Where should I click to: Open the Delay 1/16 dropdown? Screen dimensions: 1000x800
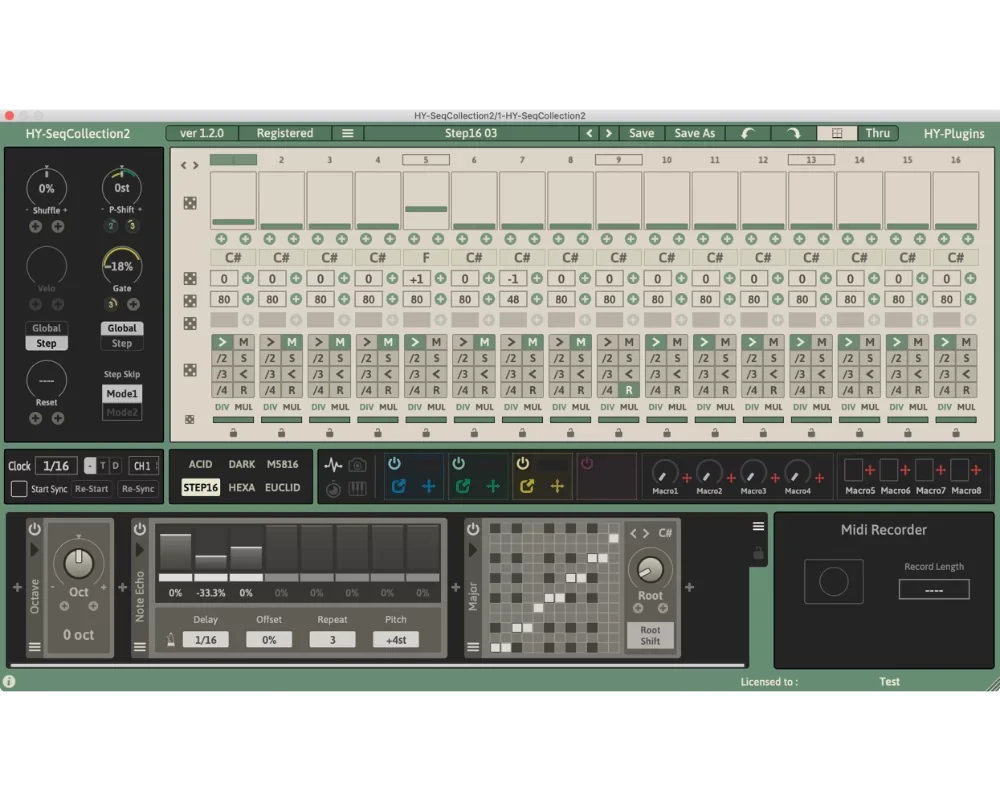click(205, 639)
